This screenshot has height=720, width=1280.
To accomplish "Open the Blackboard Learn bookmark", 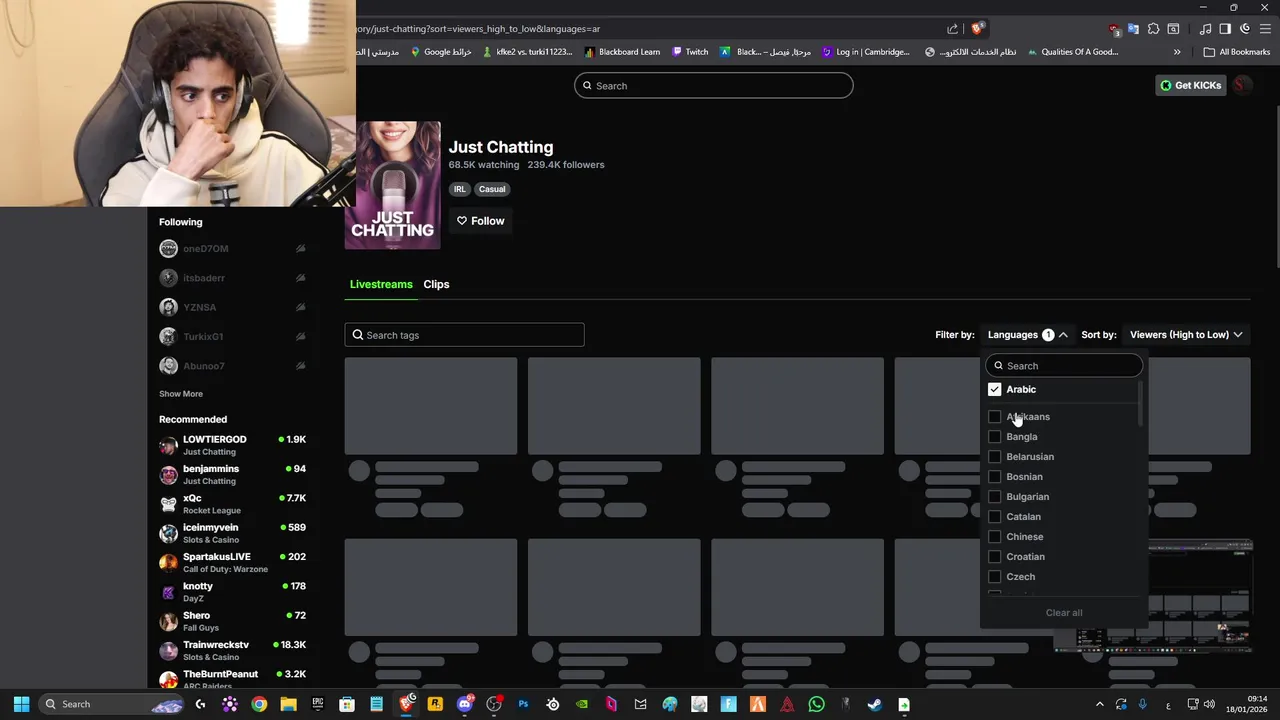I will (x=622, y=52).
